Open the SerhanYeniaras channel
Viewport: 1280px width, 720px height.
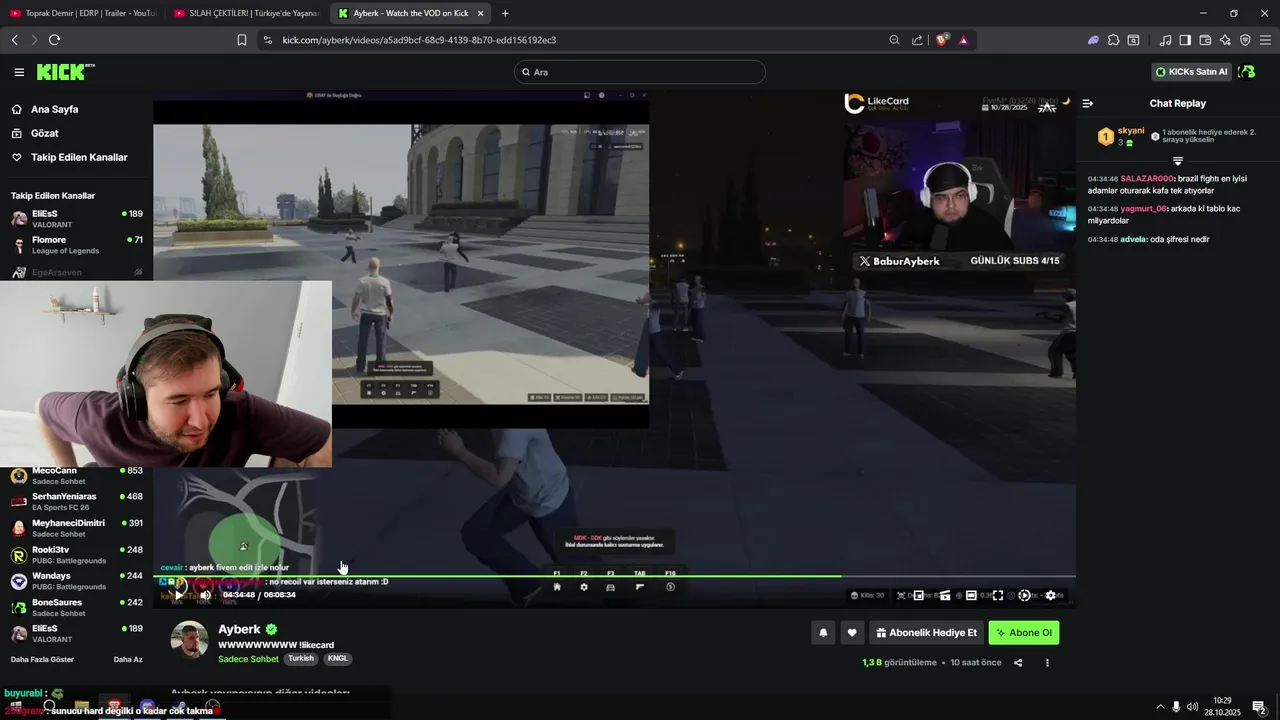click(x=76, y=501)
